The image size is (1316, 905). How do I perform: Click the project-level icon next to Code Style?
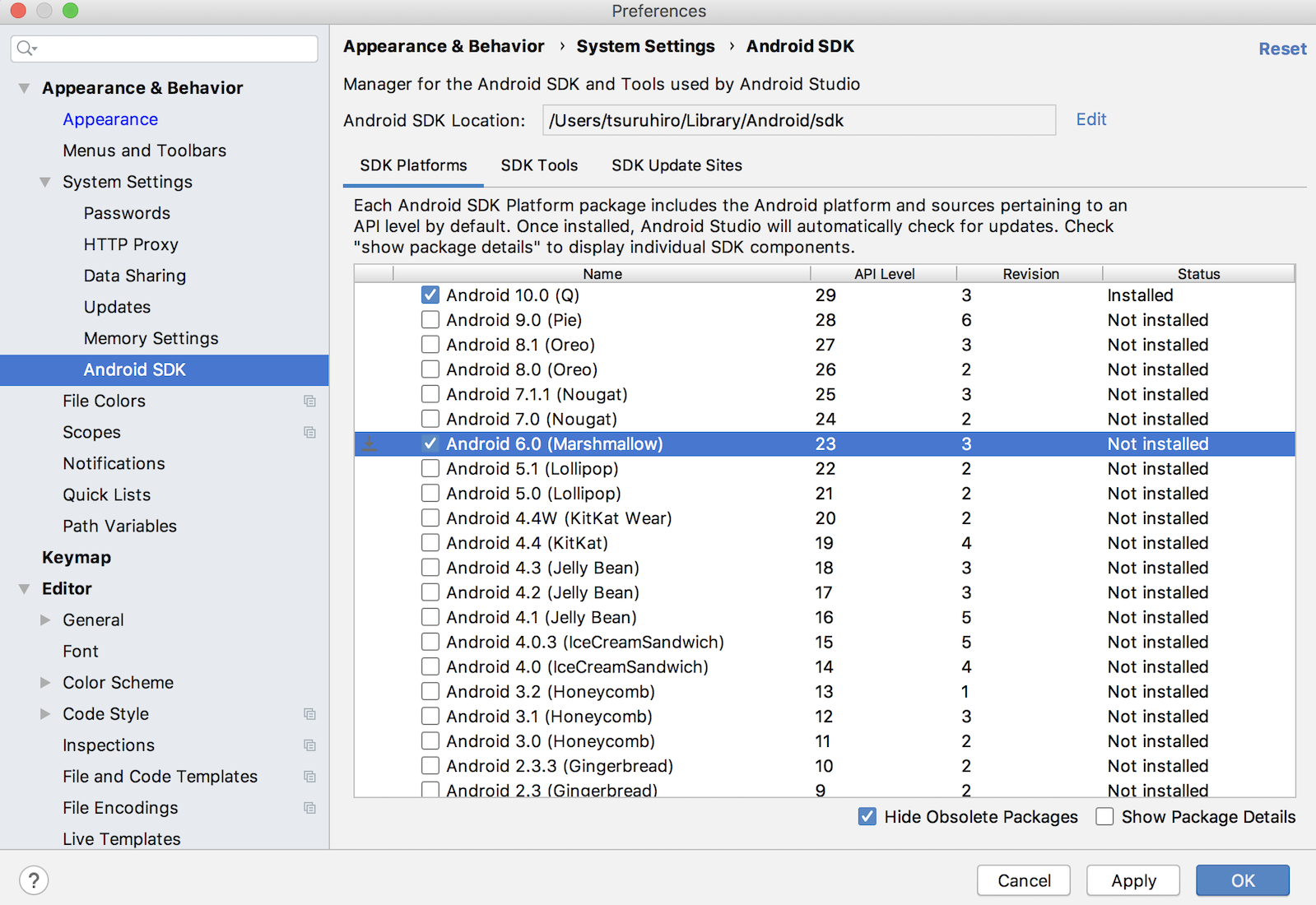(309, 714)
